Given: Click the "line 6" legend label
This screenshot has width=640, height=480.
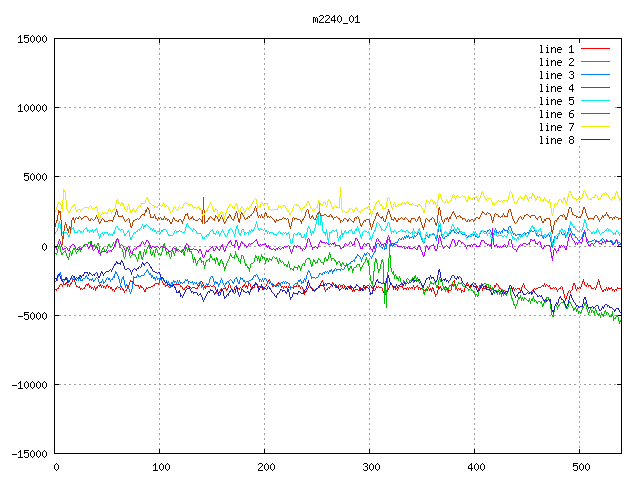Looking at the screenshot, I should tap(557, 114).
